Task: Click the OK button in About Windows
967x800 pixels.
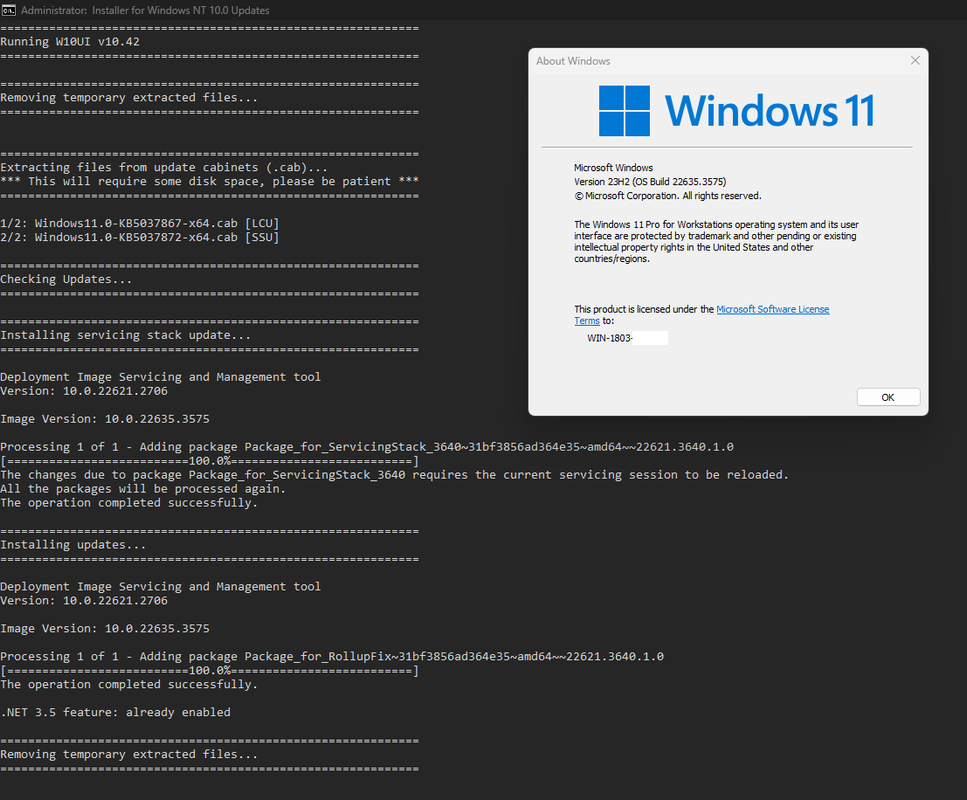Action: click(x=888, y=397)
